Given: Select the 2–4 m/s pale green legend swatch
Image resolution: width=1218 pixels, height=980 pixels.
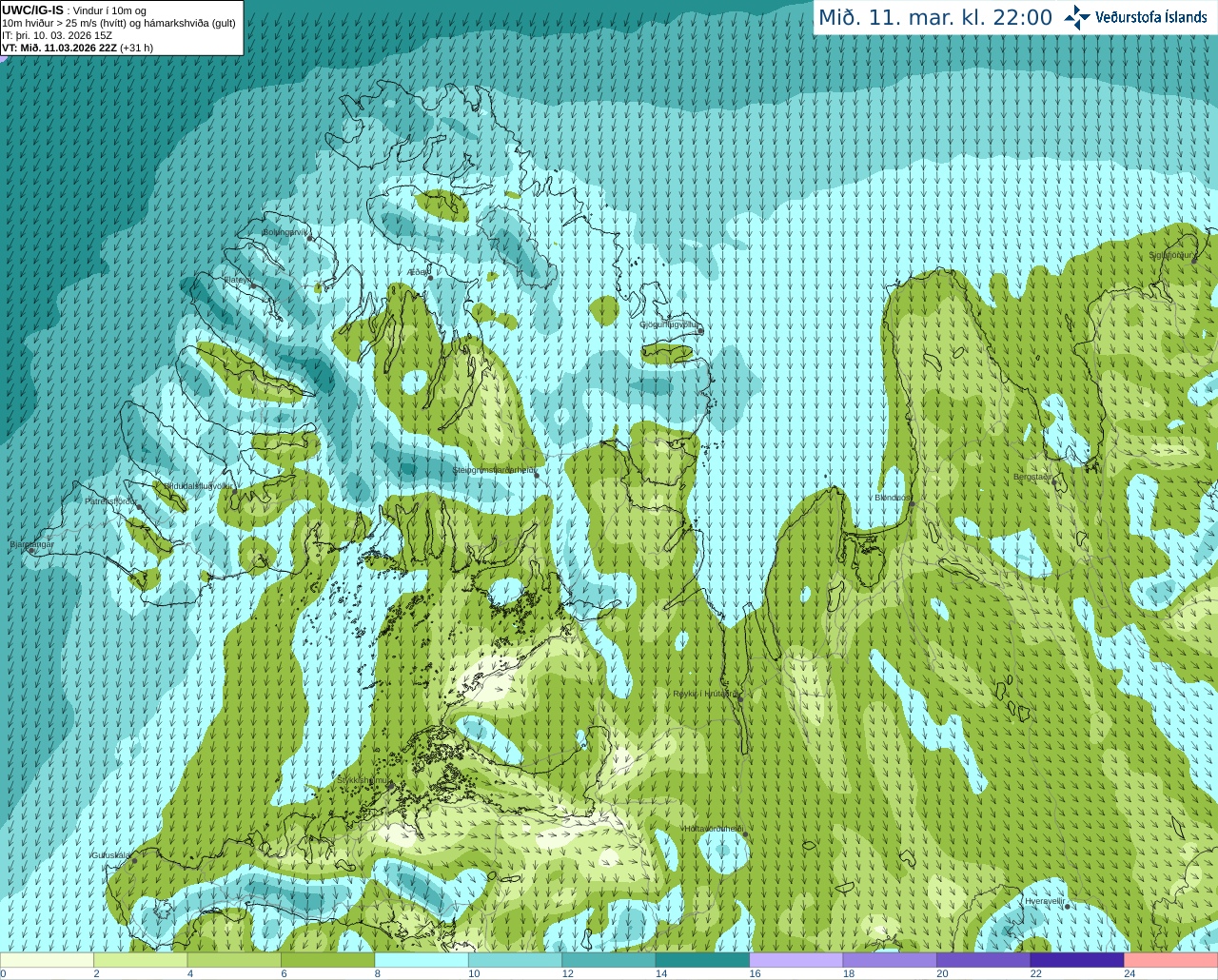Looking at the screenshot, I should click(x=141, y=960).
